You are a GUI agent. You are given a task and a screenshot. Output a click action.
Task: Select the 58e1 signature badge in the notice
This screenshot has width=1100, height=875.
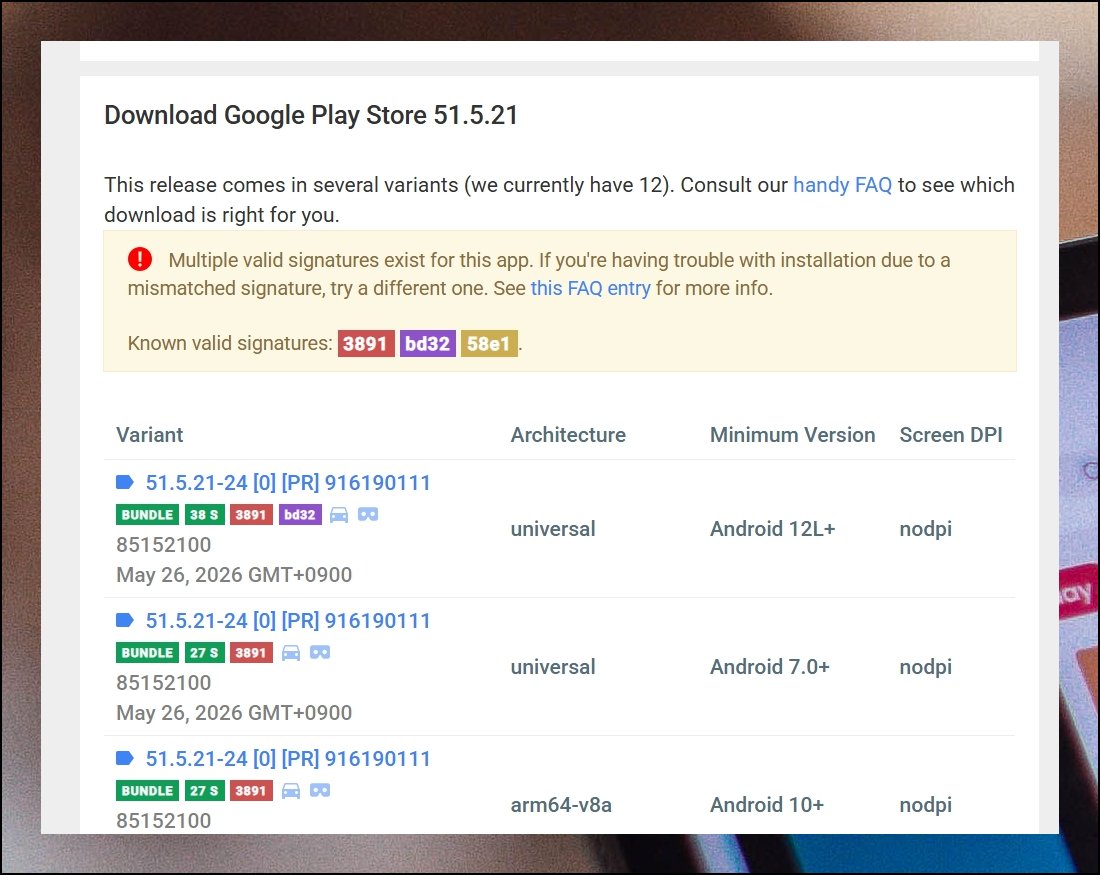coord(488,344)
